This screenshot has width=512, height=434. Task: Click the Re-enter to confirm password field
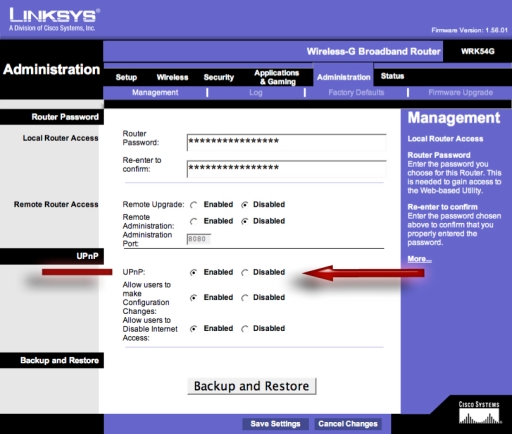(x=287, y=169)
